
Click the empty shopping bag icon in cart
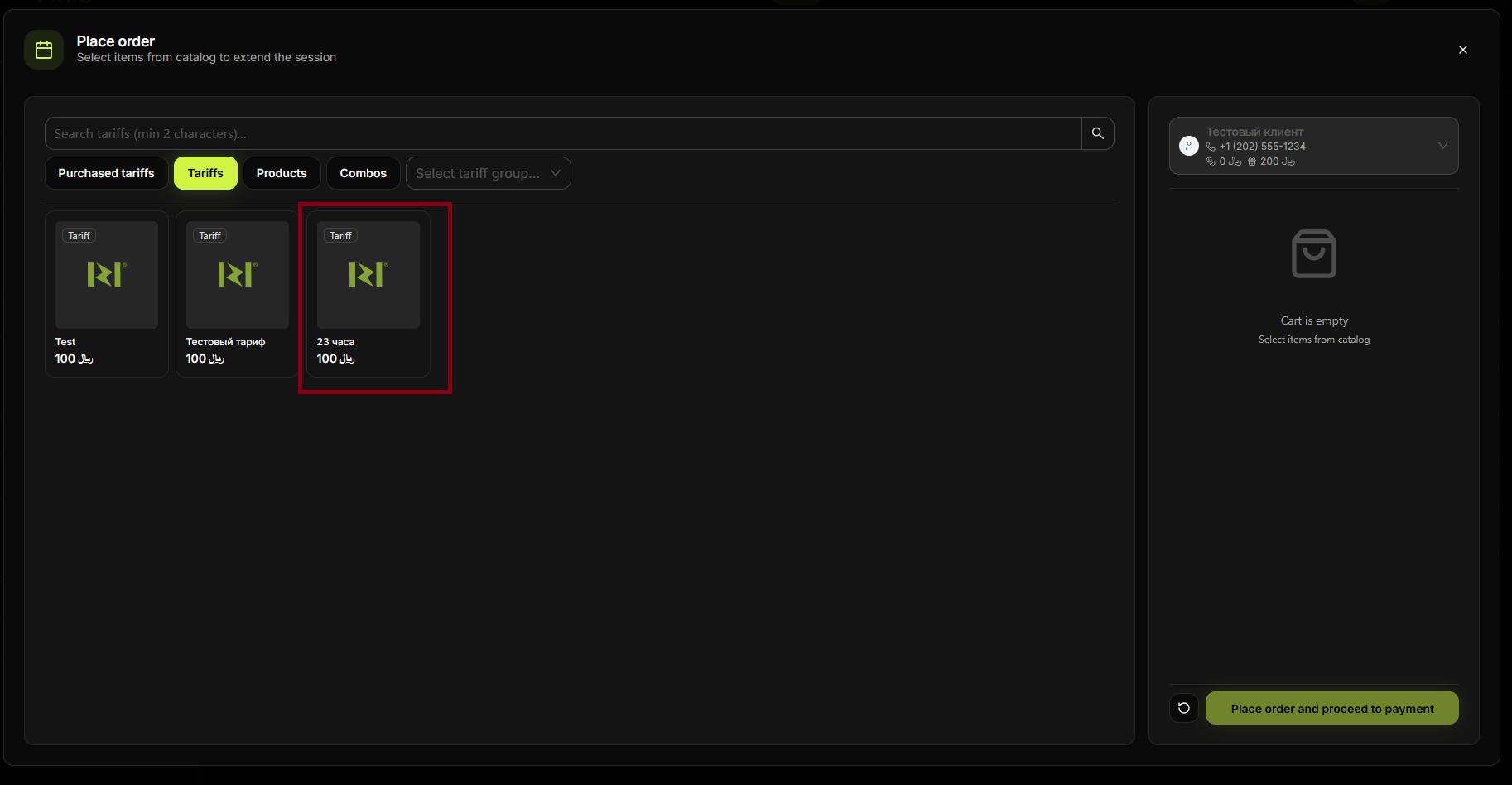1313,254
